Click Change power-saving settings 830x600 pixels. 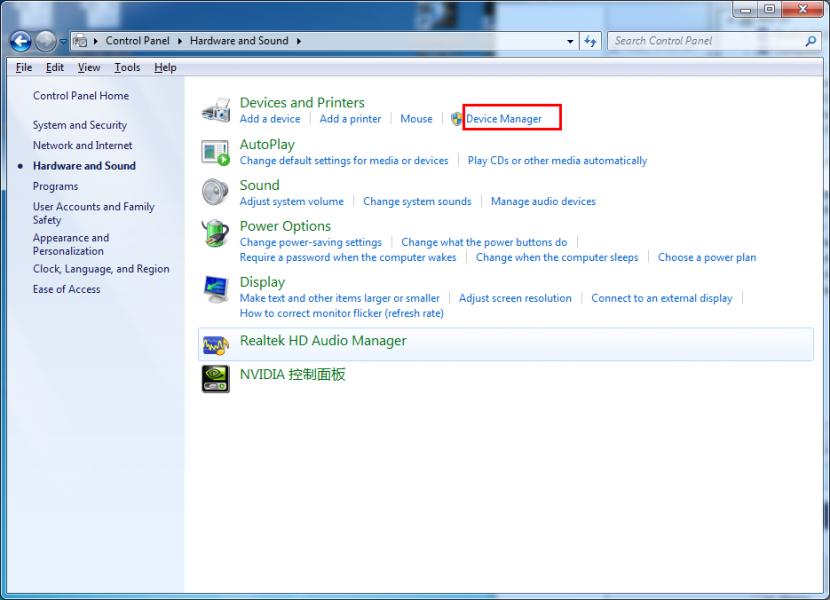(x=311, y=242)
